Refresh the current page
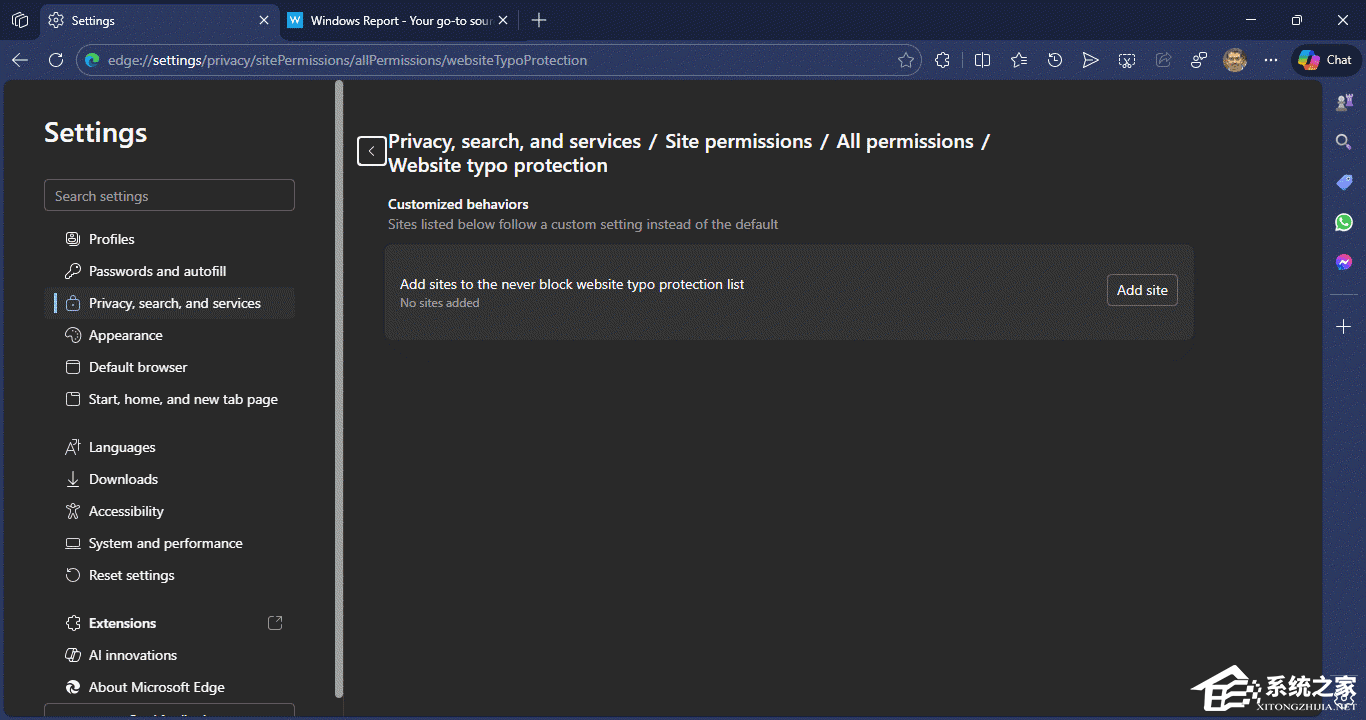Screen dimensions: 1366x720 click(56, 60)
